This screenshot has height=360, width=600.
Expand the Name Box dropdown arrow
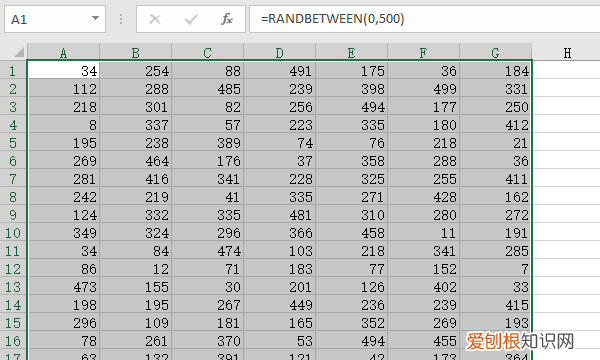[95, 18]
